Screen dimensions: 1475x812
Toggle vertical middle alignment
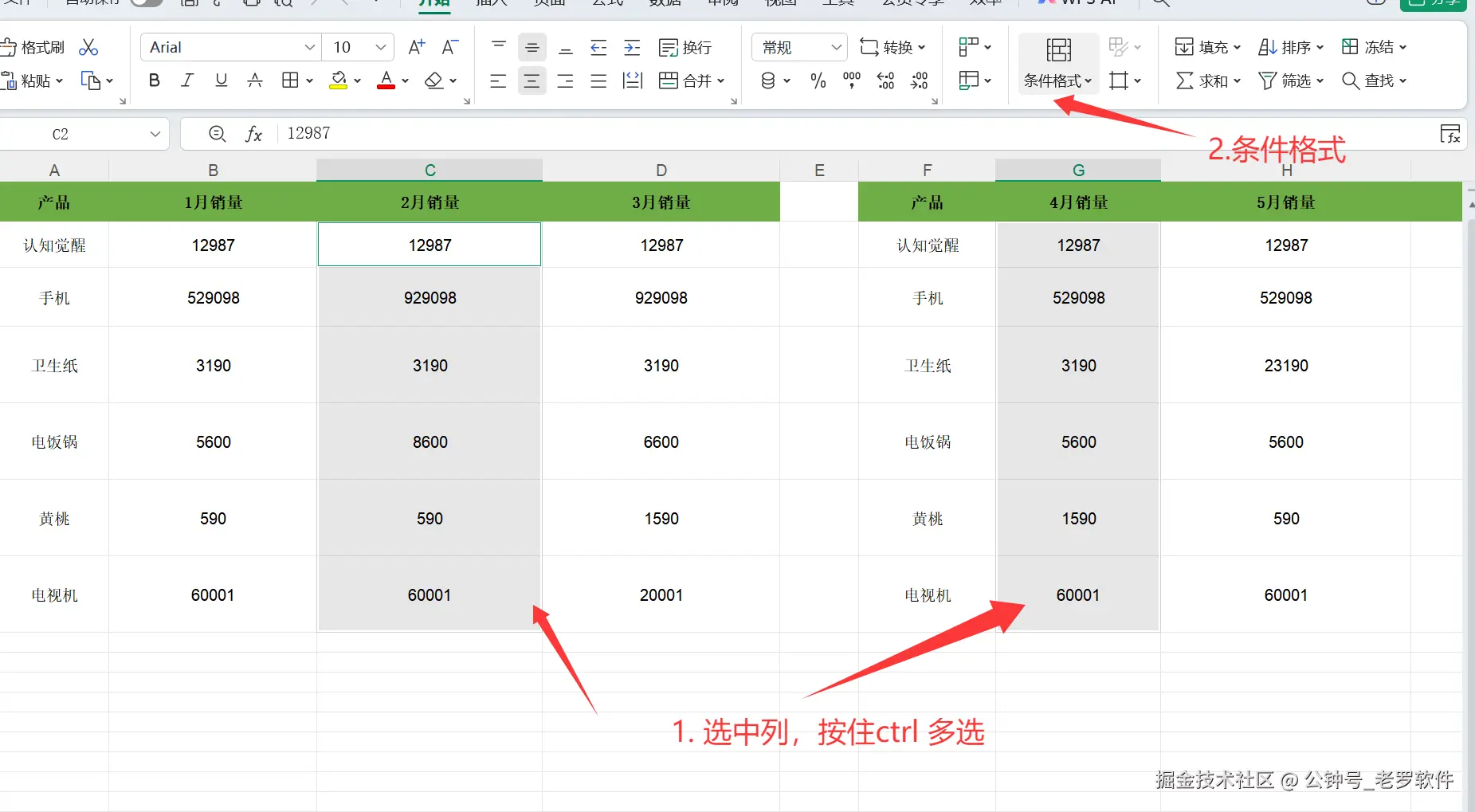(532, 47)
